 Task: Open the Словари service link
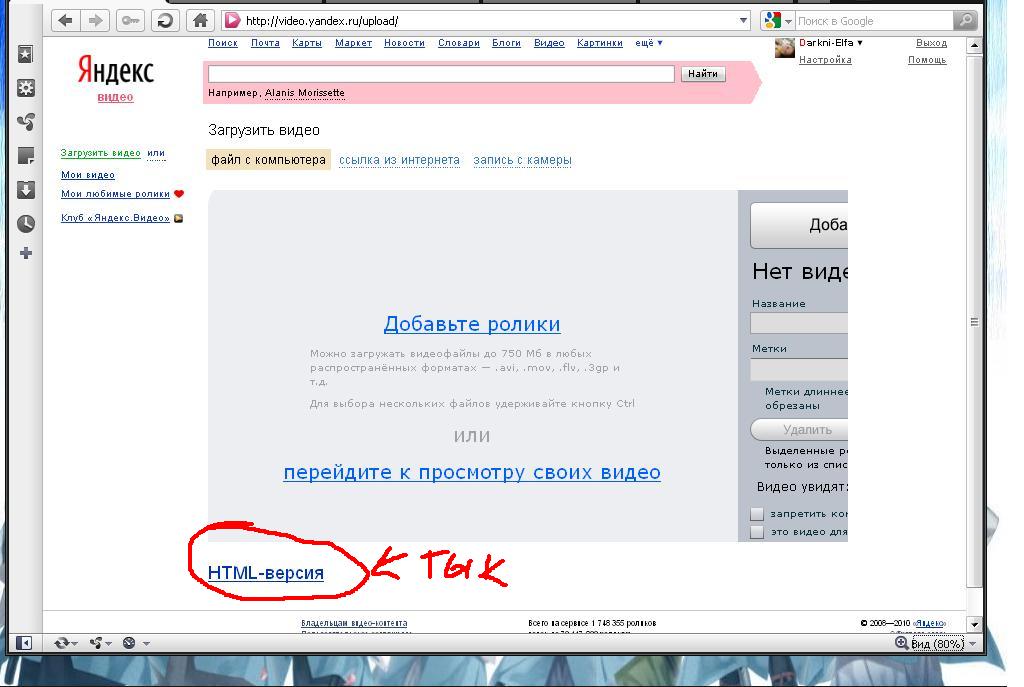coord(458,43)
